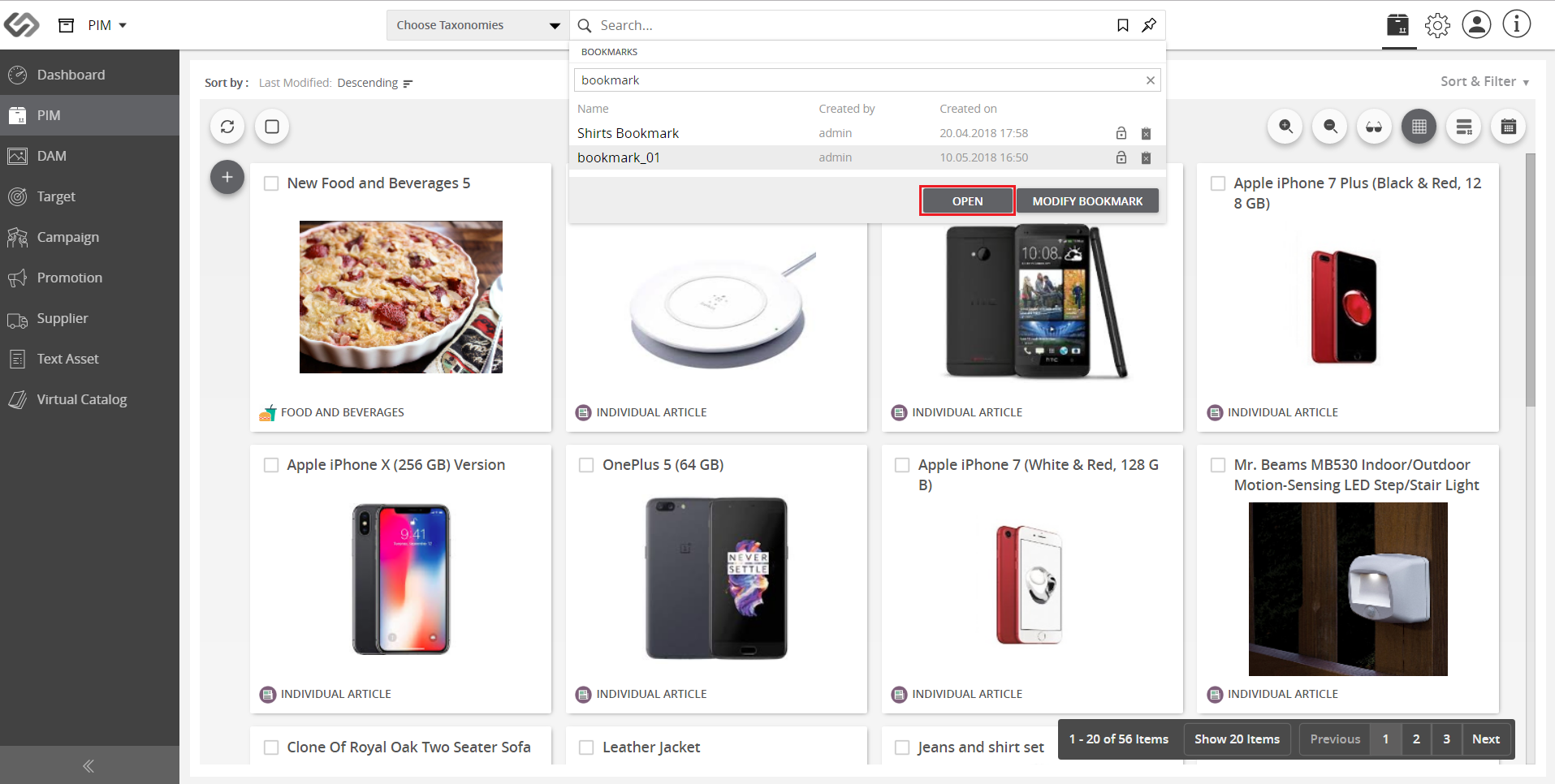Open Show 20 Items dropdown

(x=1237, y=739)
